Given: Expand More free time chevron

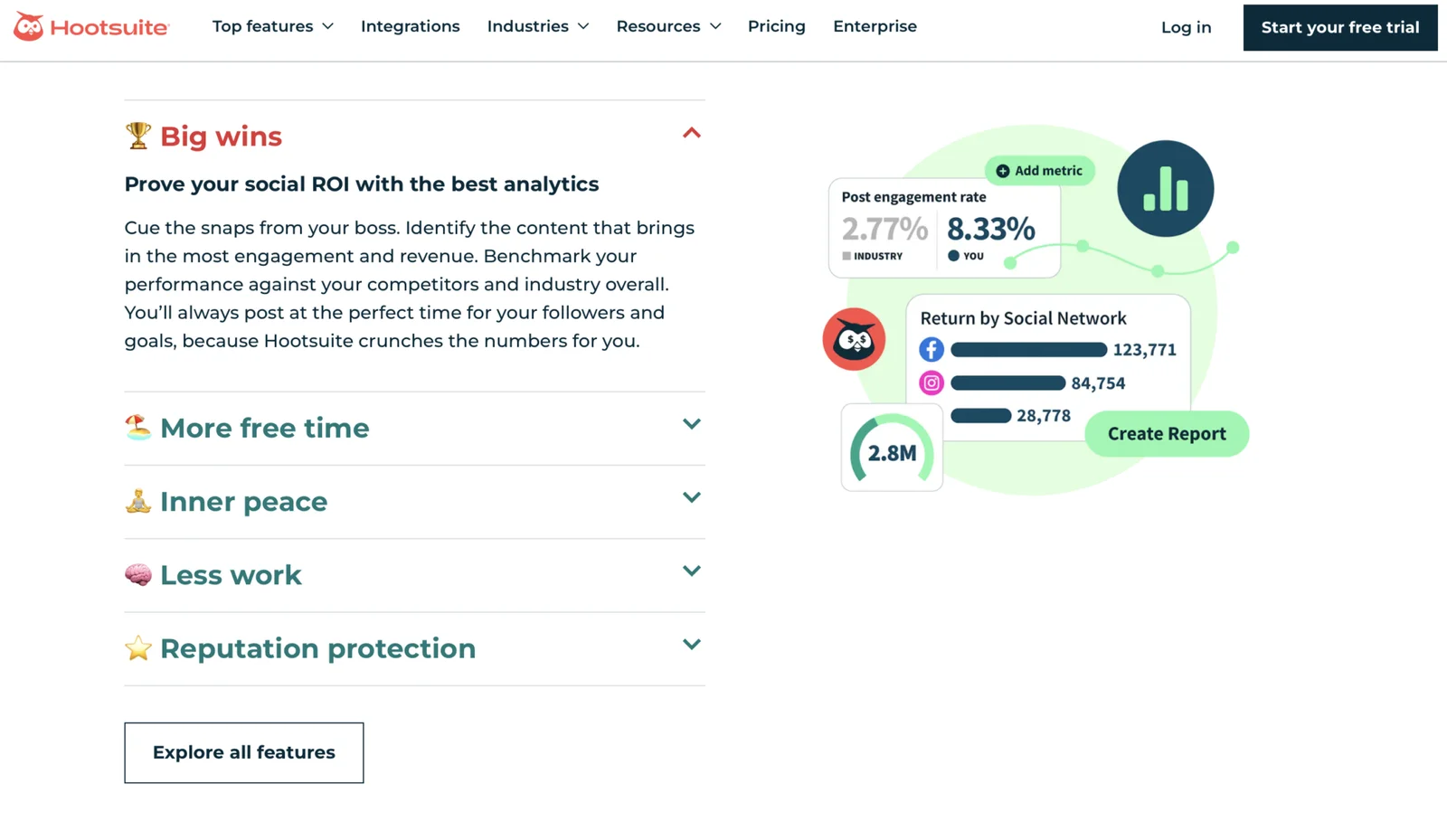Looking at the screenshot, I should [x=692, y=424].
